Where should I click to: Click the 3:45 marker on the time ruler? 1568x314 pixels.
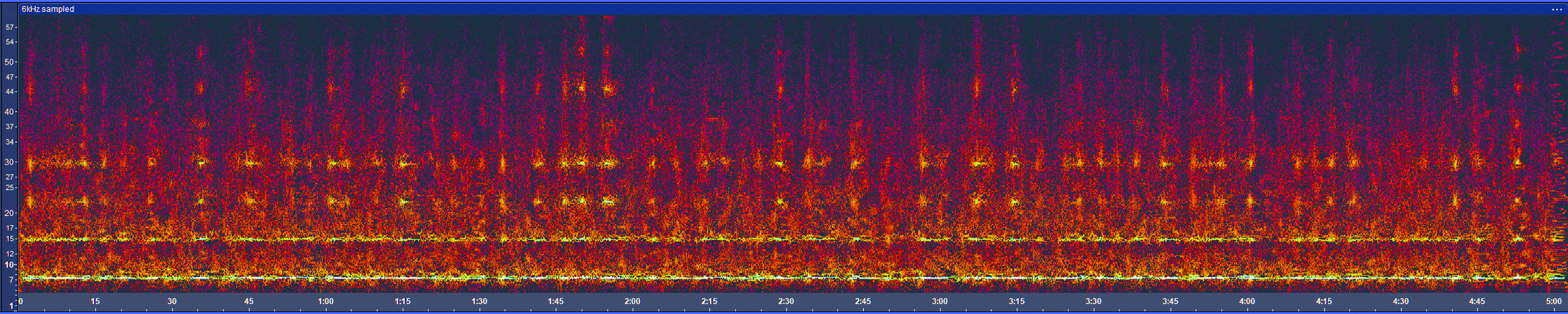click(1170, 301)
